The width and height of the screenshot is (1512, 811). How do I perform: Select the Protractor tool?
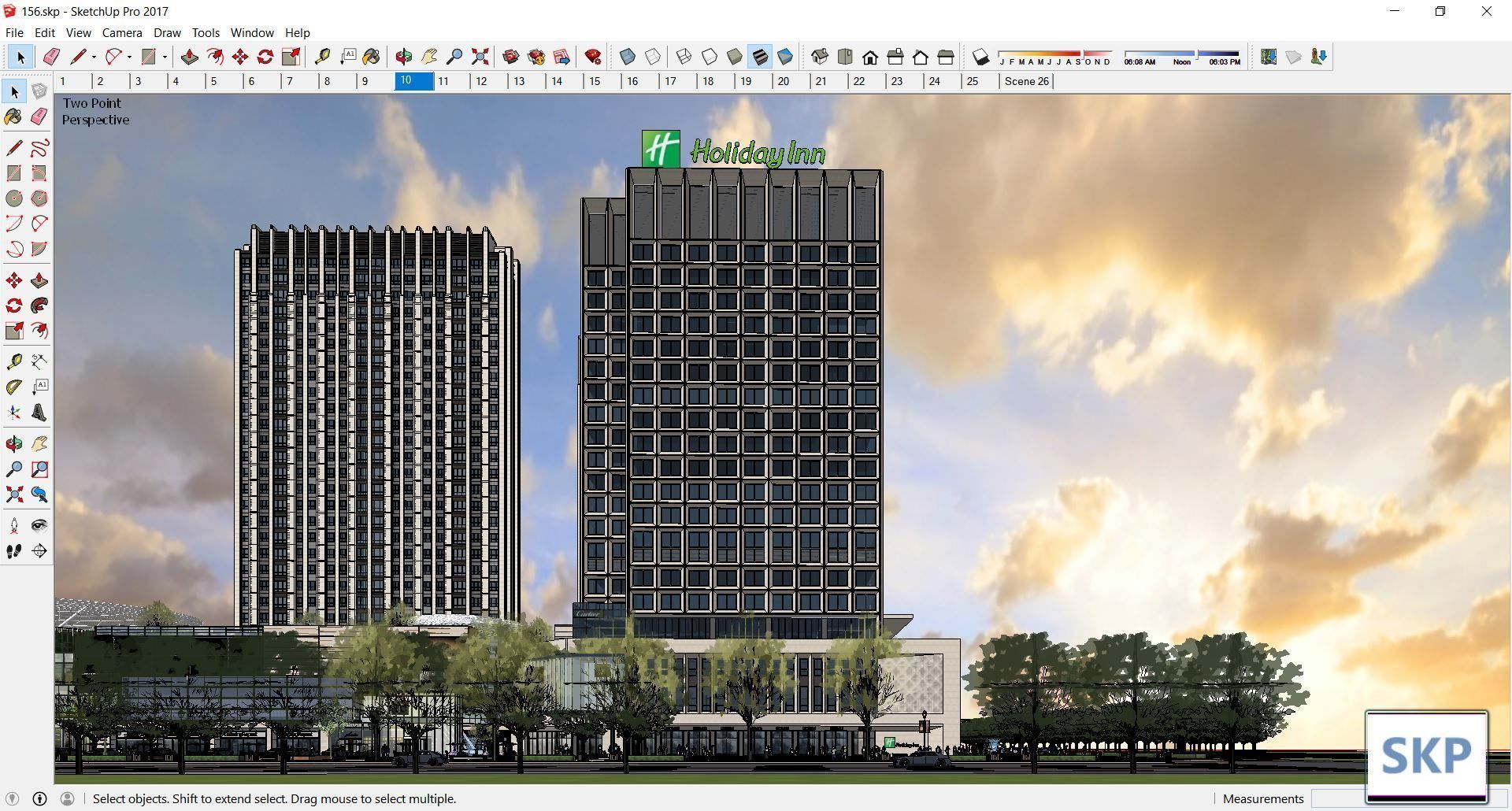point(14,387)
